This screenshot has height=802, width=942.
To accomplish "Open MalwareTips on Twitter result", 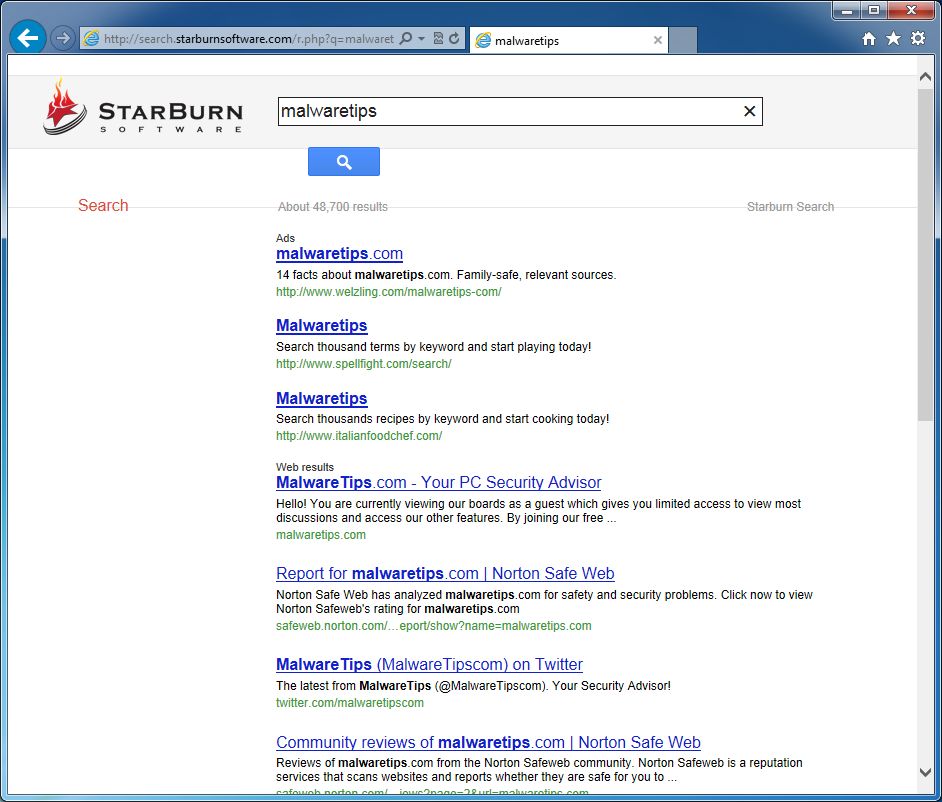I will (429, 664).
